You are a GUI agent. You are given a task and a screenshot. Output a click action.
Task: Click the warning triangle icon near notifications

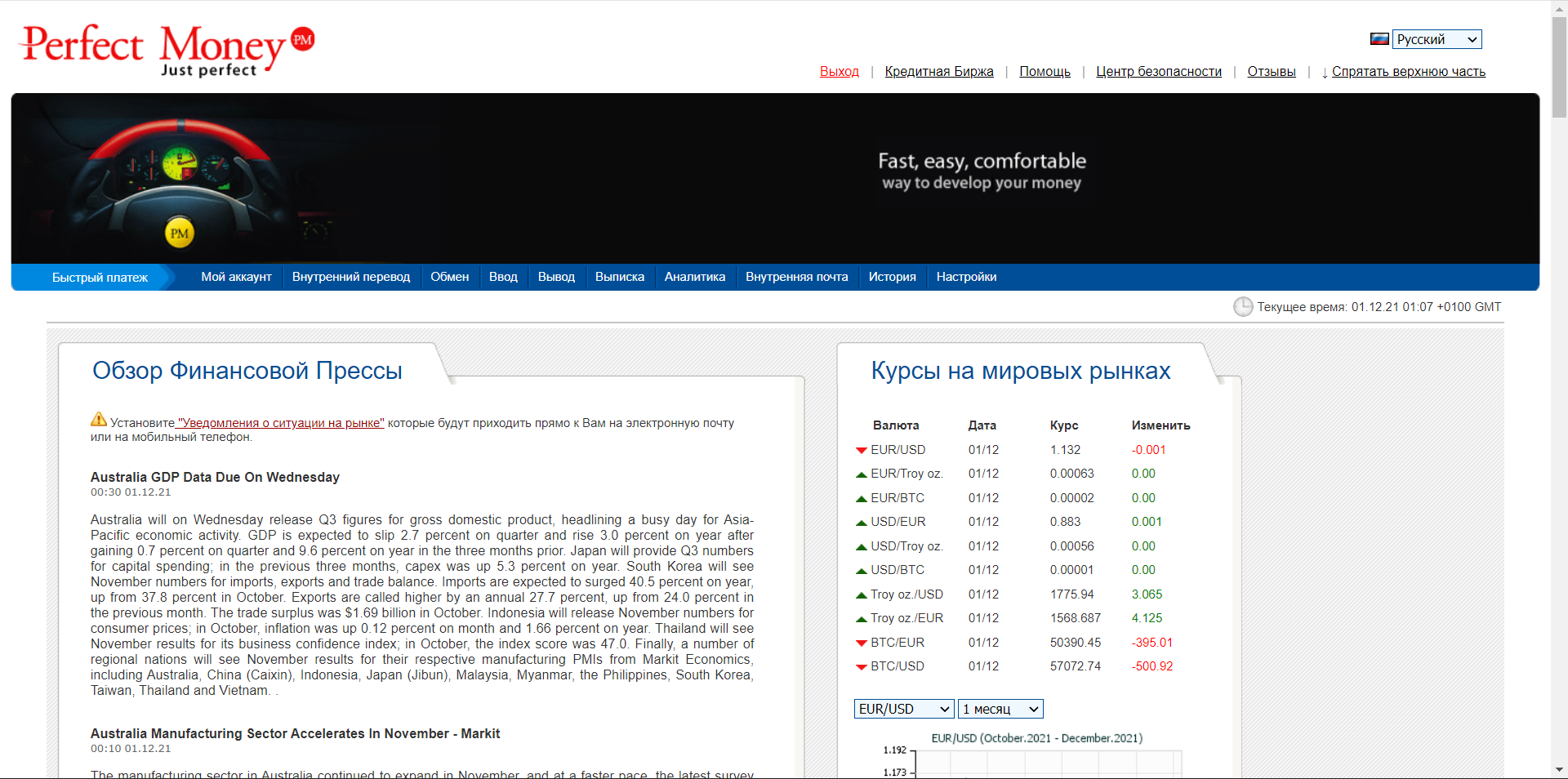click(x=99, y=420)
